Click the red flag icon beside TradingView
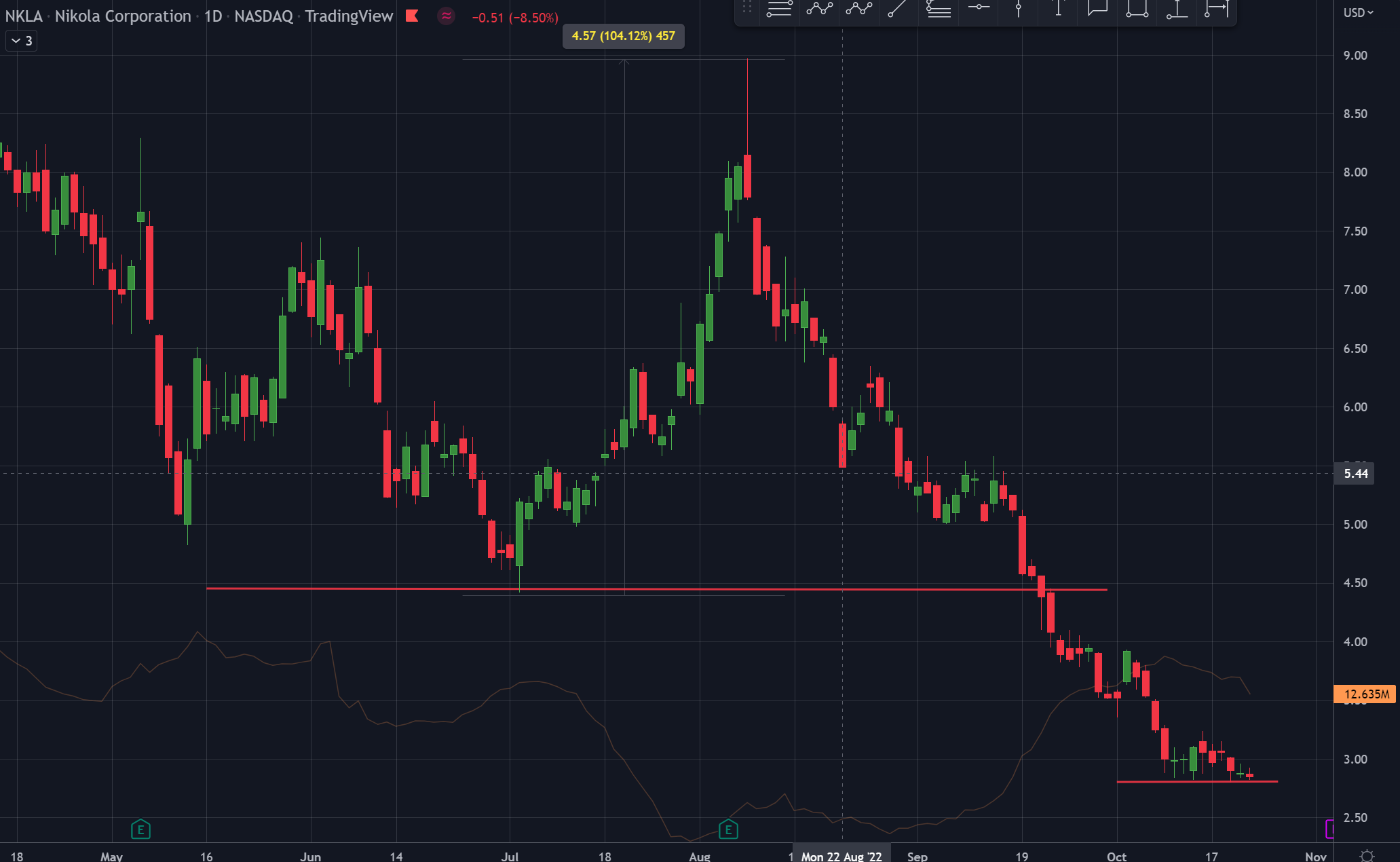This screenshot has width=1400, height=862. 412,16
